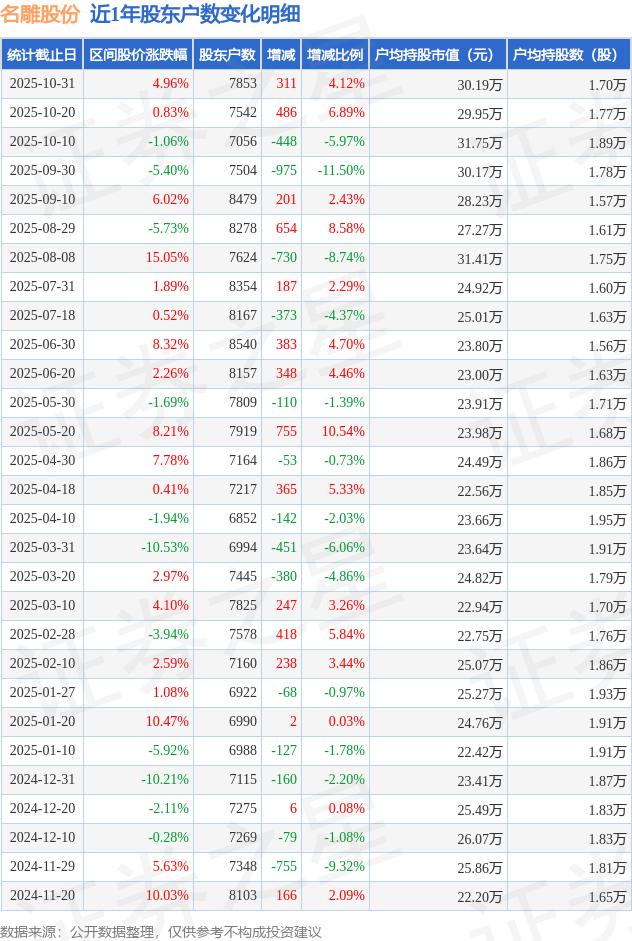Click the 户均持股数（股） column header

567,55
